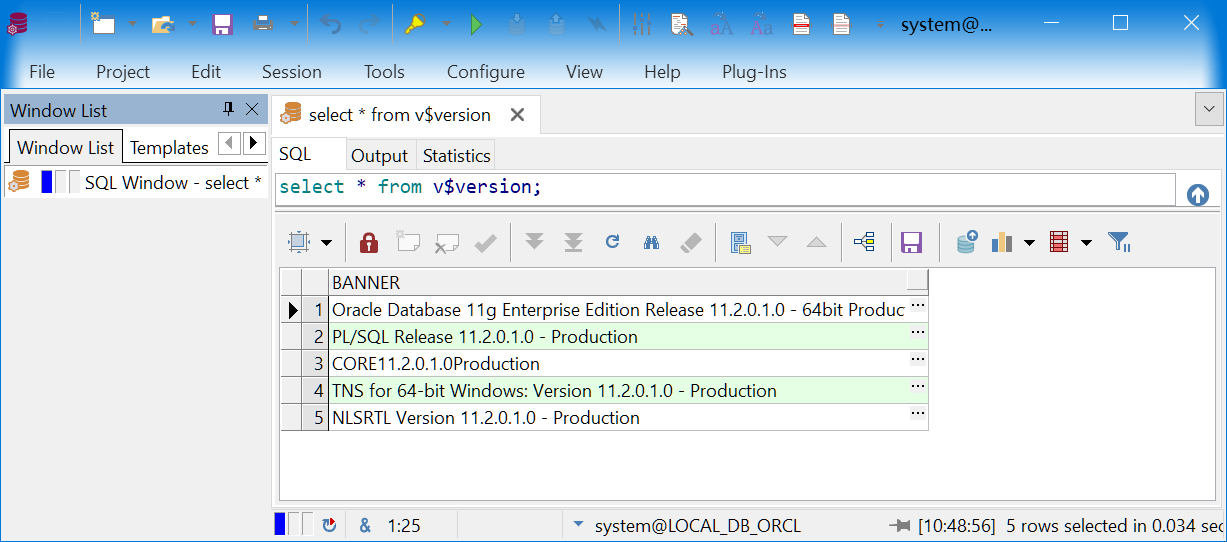This screenshot has width=1227, height=542.
Task: Toggle the red padlock edit data icon
Action: 369,242
